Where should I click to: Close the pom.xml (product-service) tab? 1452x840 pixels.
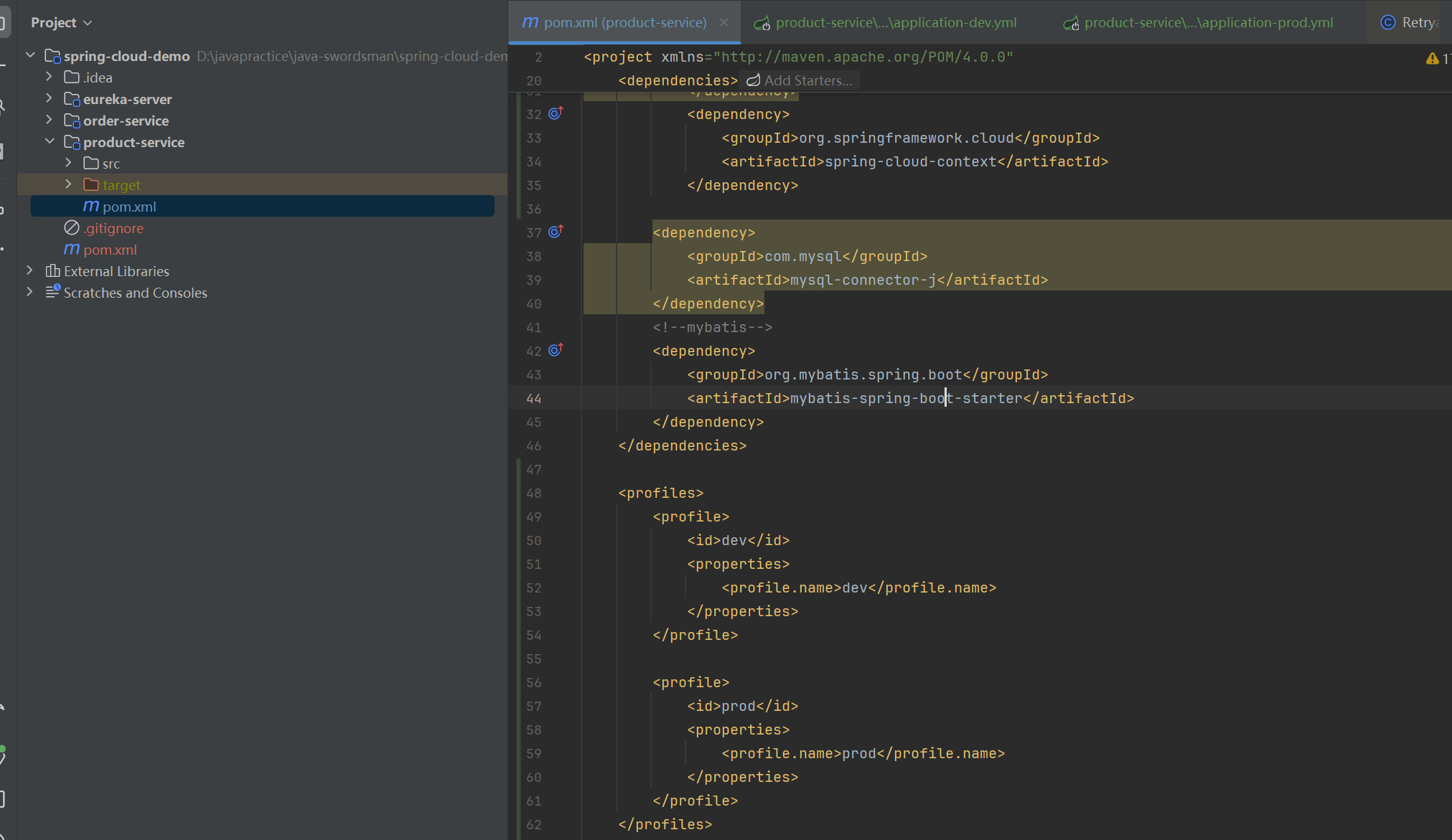point(724,22)
